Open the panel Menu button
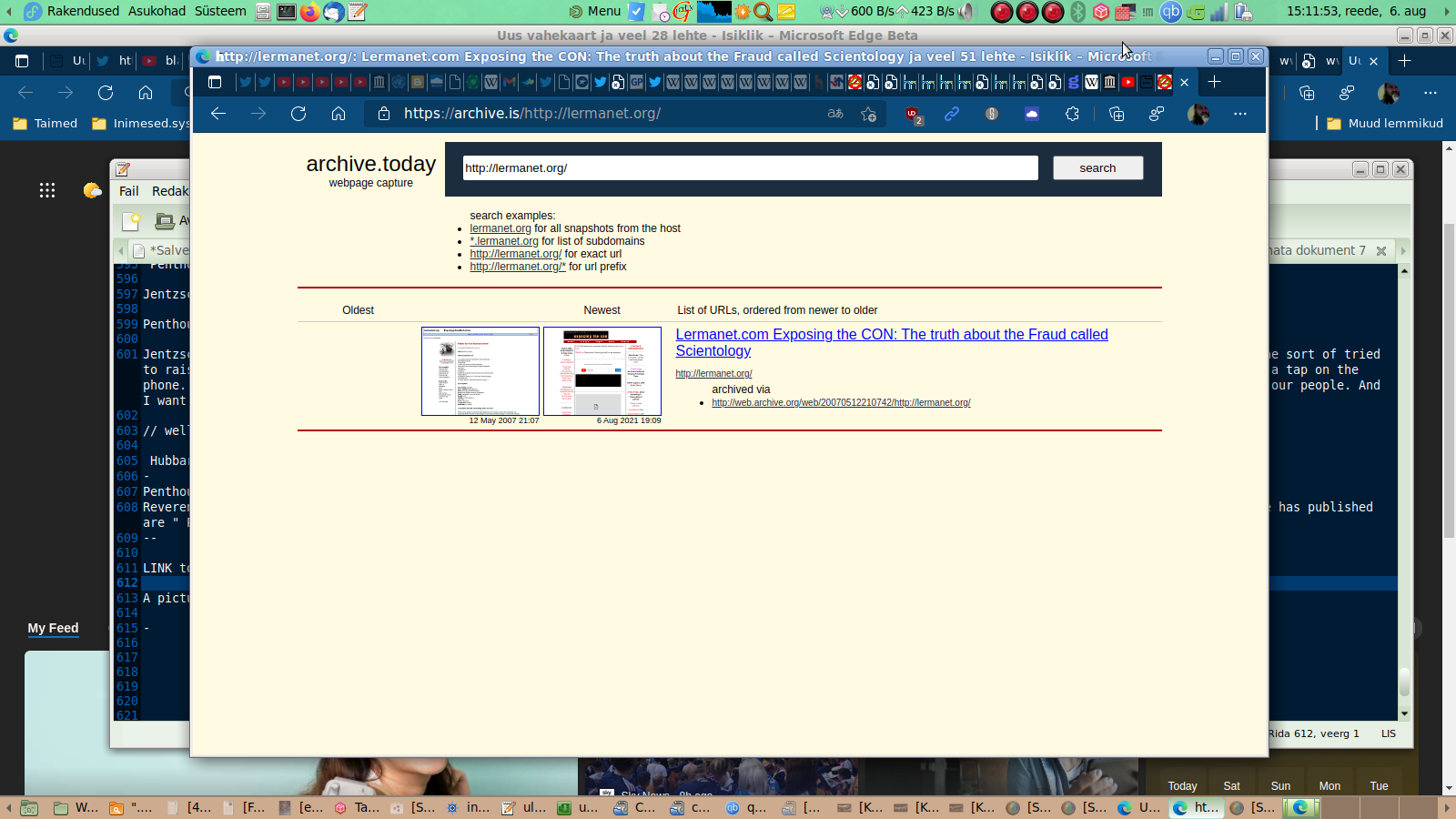The image size is (1456, 819). point(595,11)
